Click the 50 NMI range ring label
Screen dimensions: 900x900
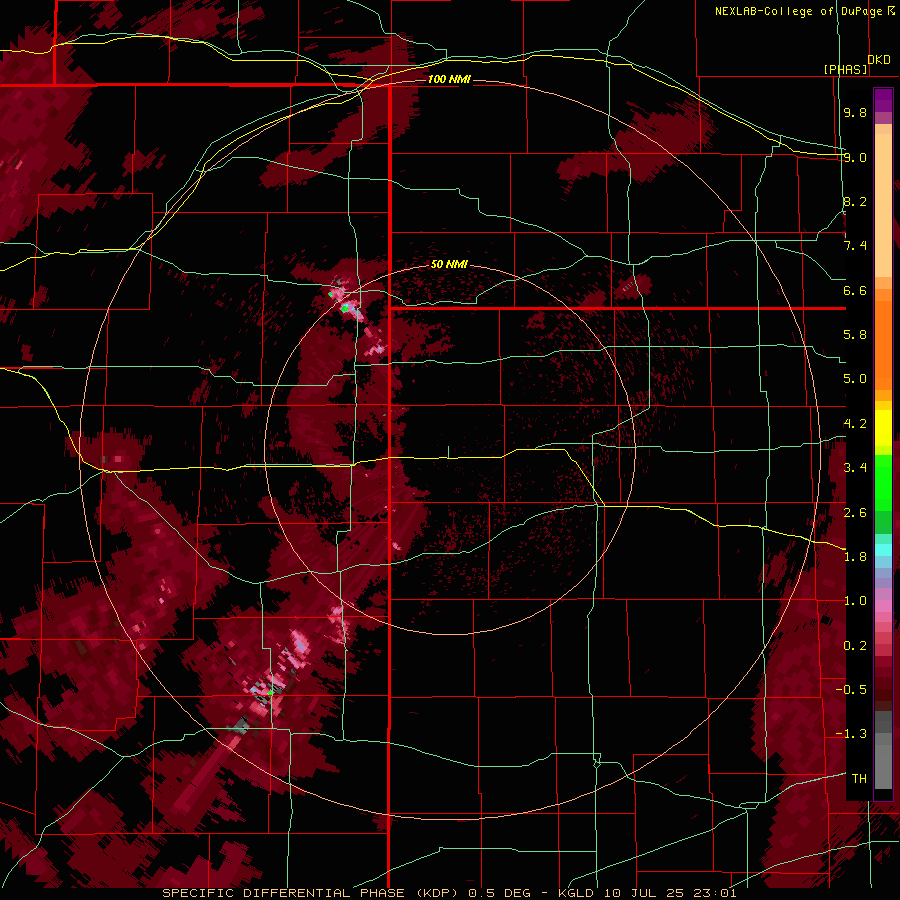coord(449,265)
